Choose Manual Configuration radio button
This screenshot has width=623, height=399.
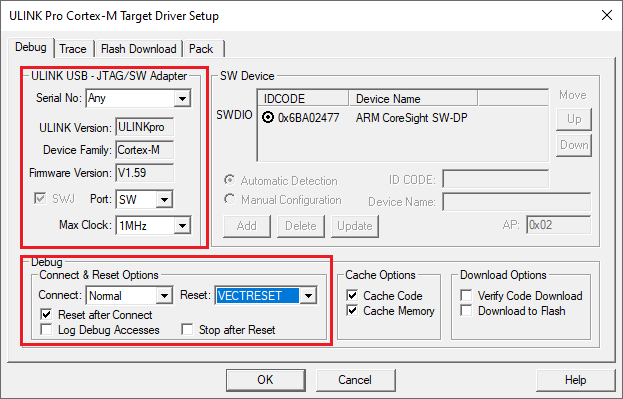point(229,199)
